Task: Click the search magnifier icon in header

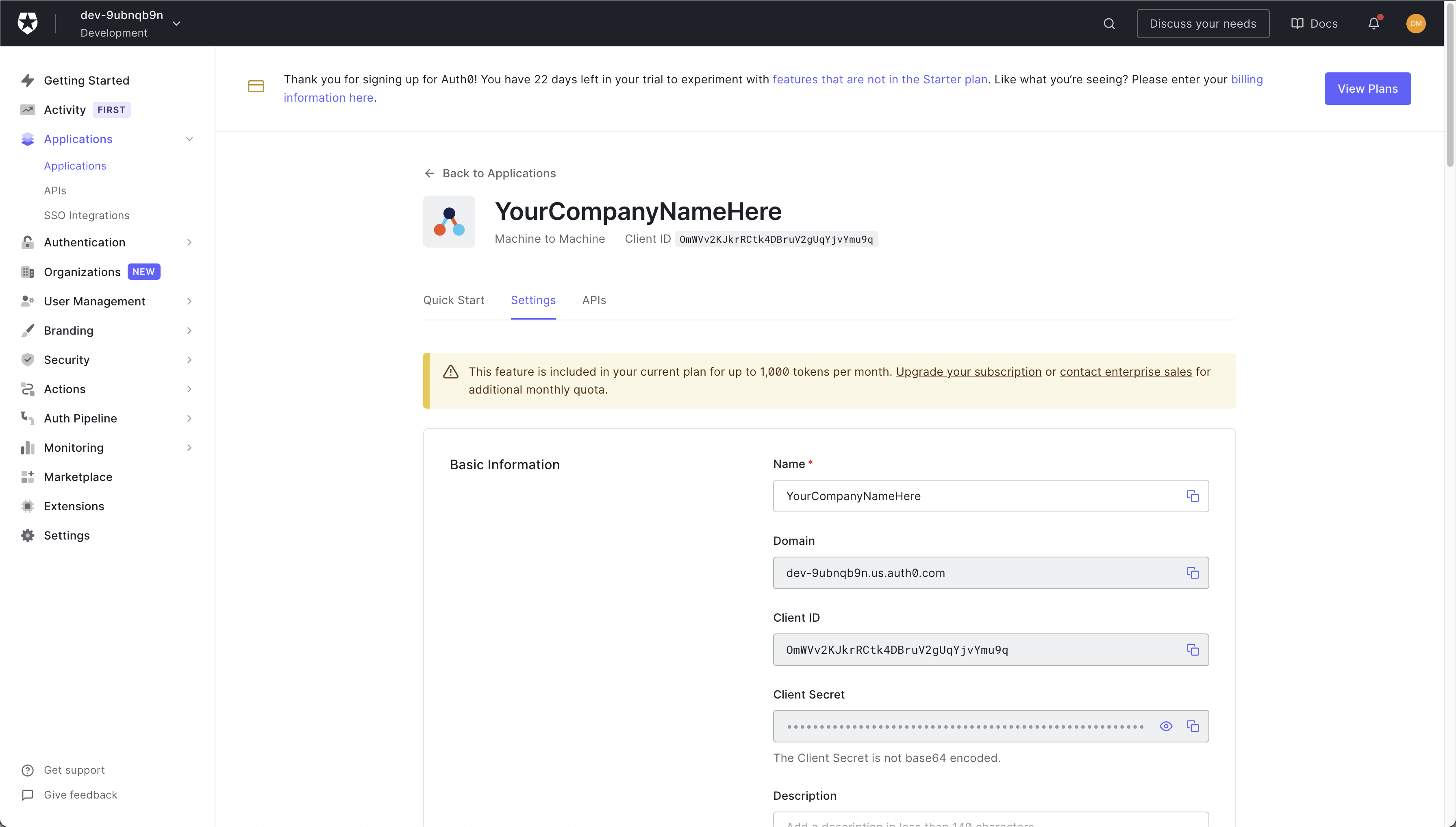Action: pyautogui.click(x=1108, y=23)
